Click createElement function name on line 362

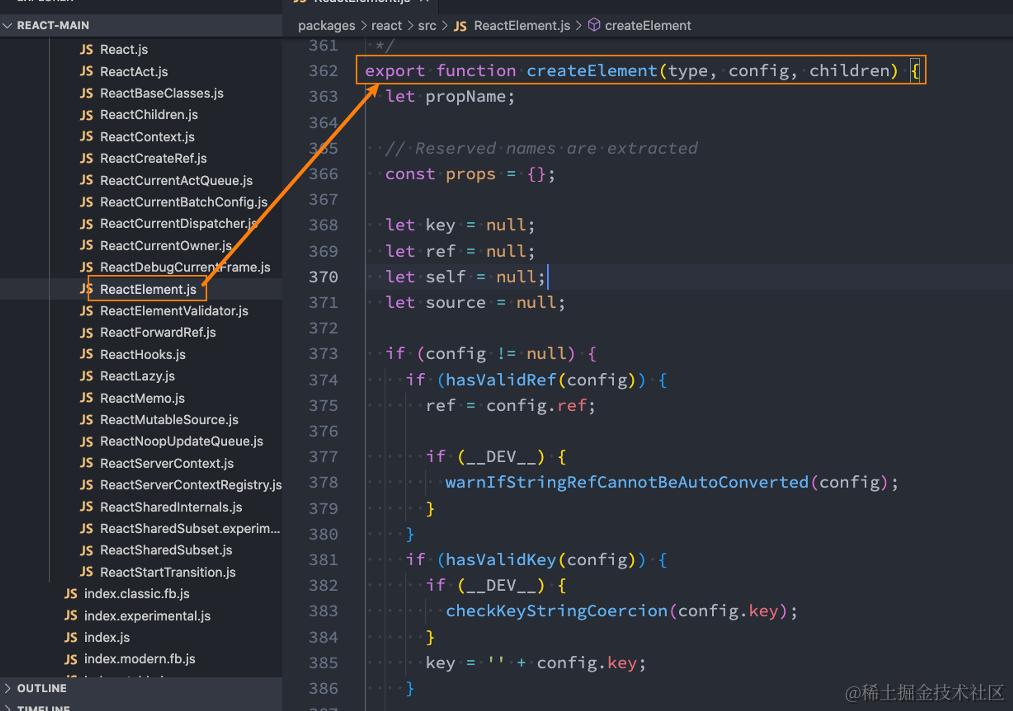tap(591, 70)
